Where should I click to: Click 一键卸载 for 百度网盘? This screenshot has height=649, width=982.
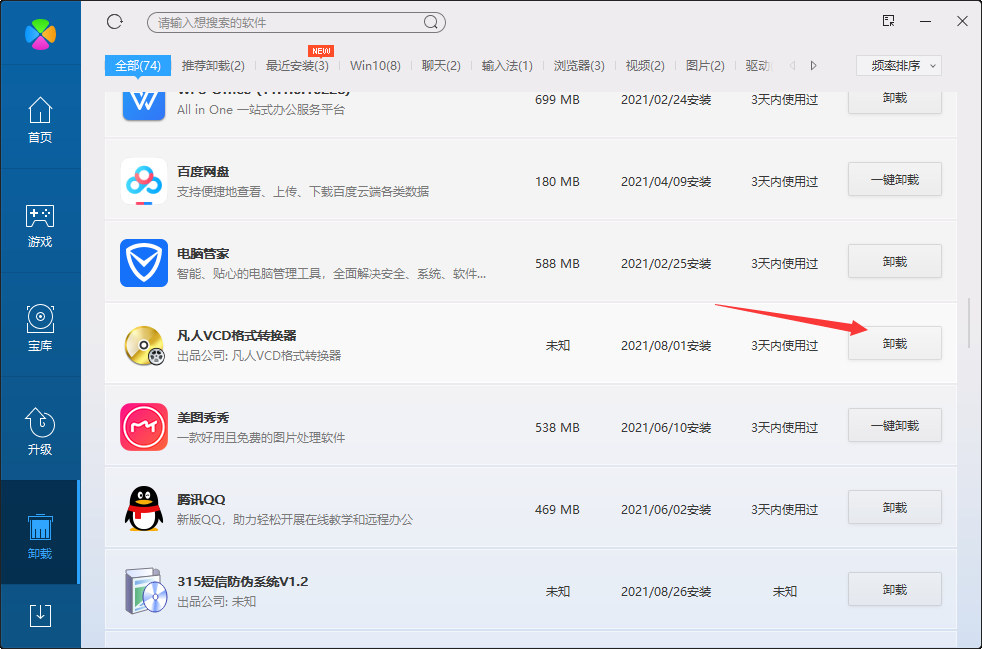click(x=895, y=180)
